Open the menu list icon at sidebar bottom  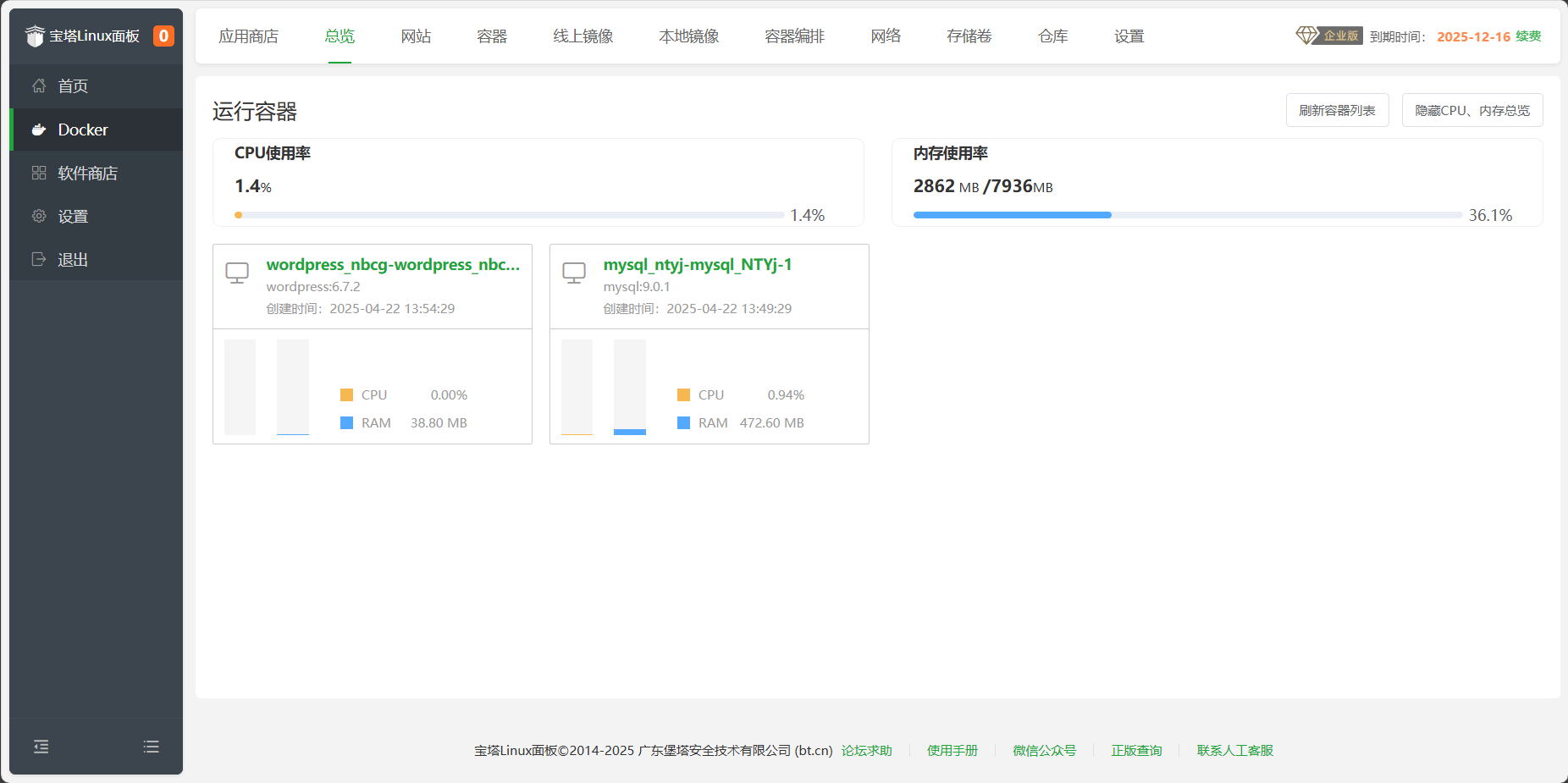click(151, 747)
